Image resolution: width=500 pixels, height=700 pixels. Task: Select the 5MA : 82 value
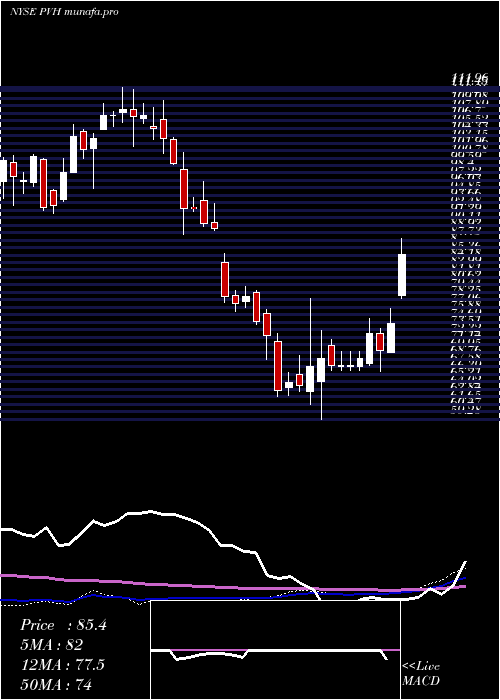(x=52, y=645)
